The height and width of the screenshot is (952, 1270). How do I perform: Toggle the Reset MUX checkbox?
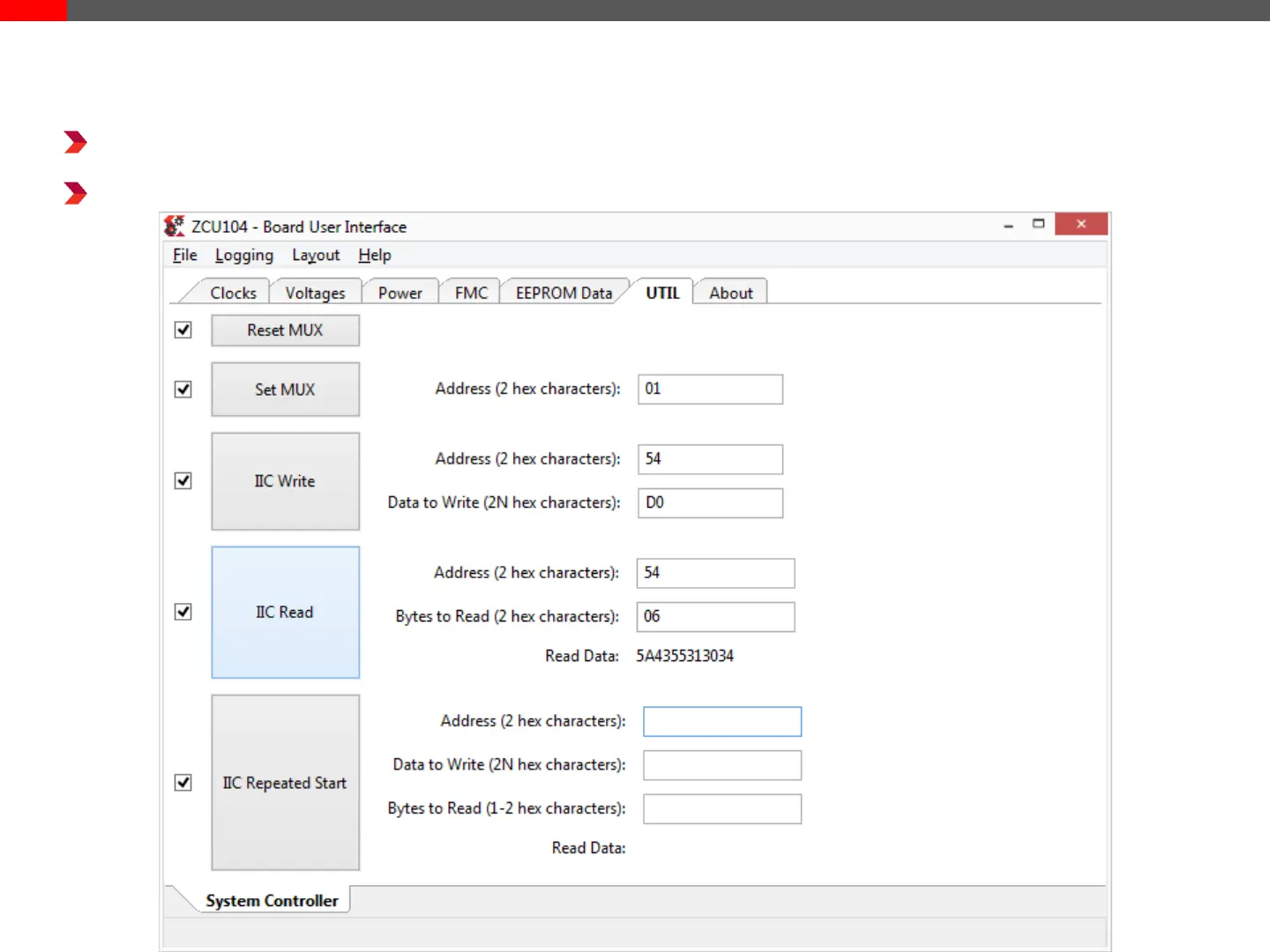(x=183, y=330)
